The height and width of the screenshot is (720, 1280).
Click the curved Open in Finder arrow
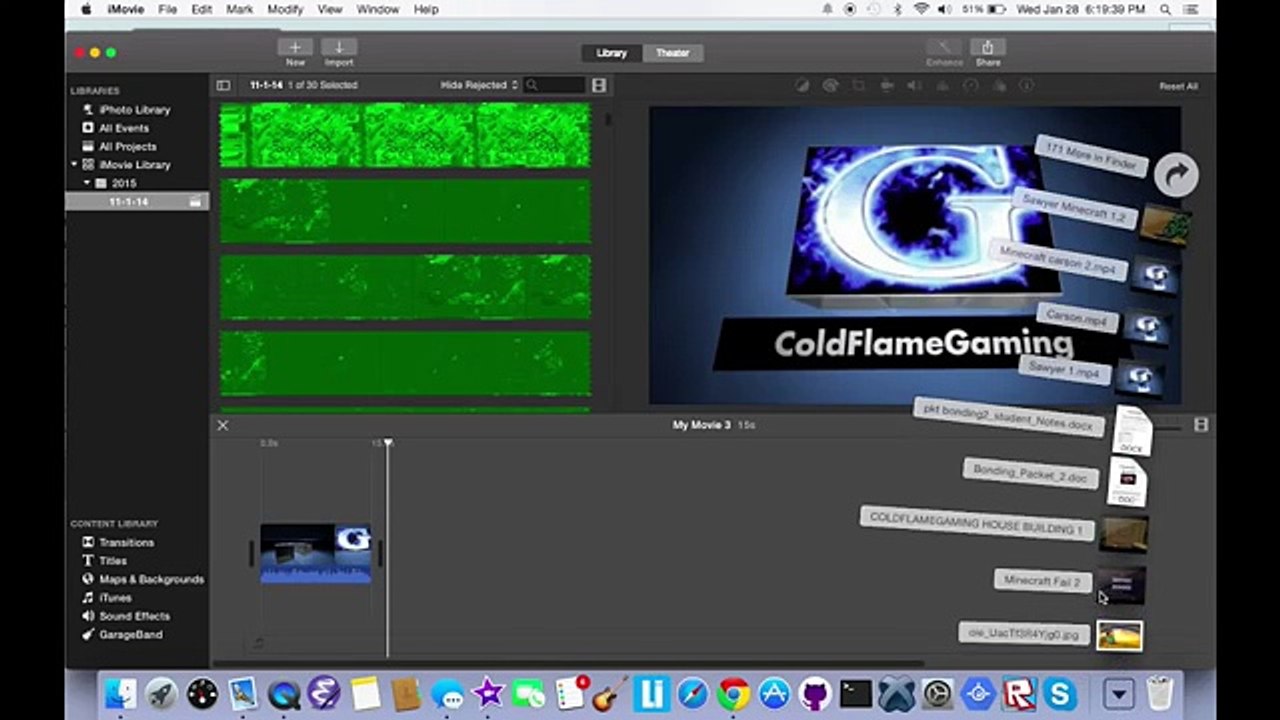pyautogui.click(x=1176, y=176)
